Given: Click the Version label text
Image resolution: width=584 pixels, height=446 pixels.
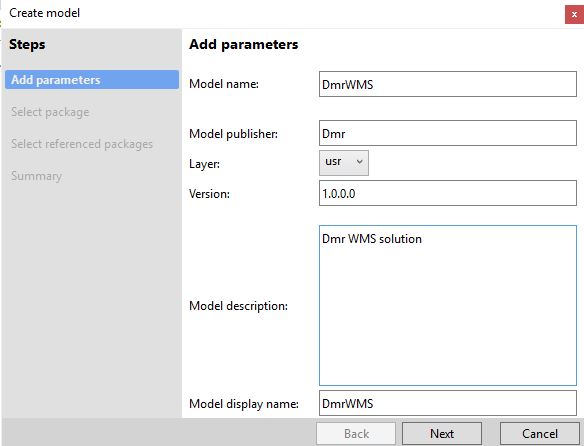Looking at the screenshot, I should coord(209,194).
